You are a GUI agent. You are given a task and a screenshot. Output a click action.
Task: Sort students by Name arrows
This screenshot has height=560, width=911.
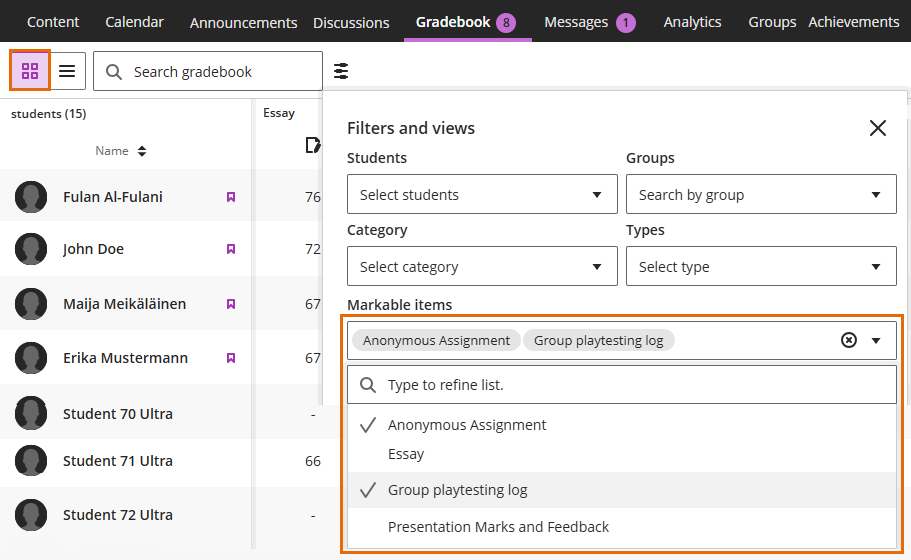[142, 151]
